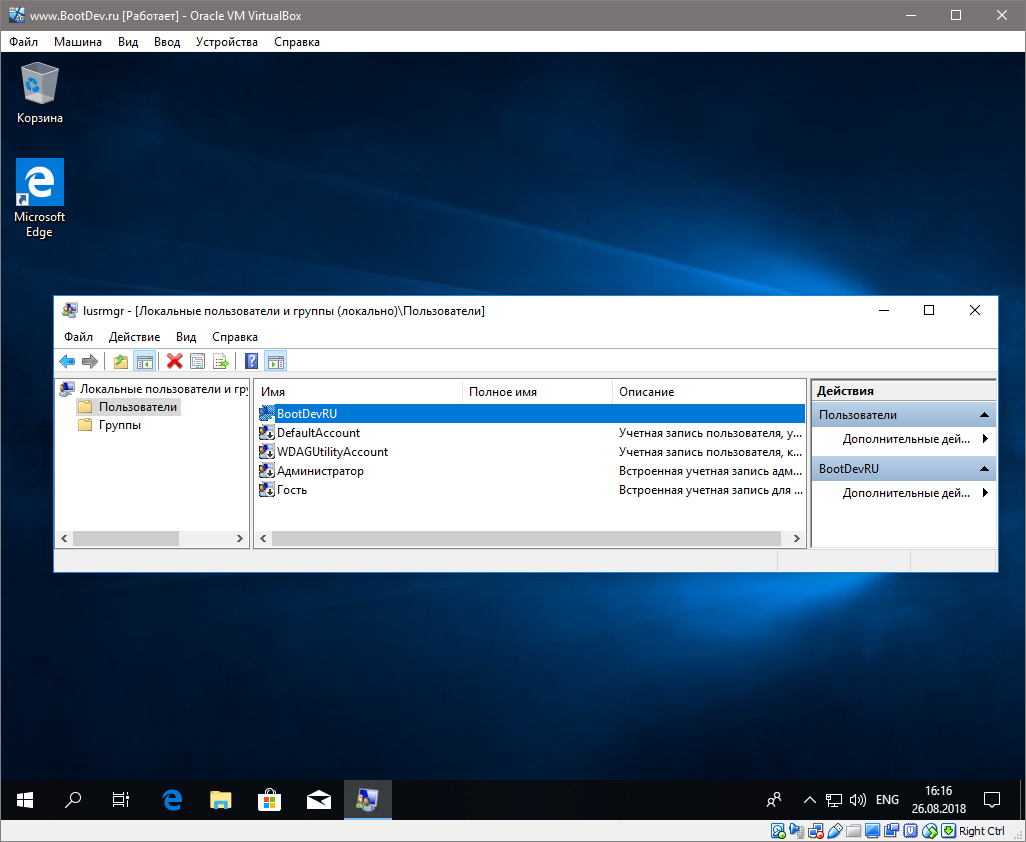Switch input language via ENG indicator
The image size is (1026, 842).
887,799
